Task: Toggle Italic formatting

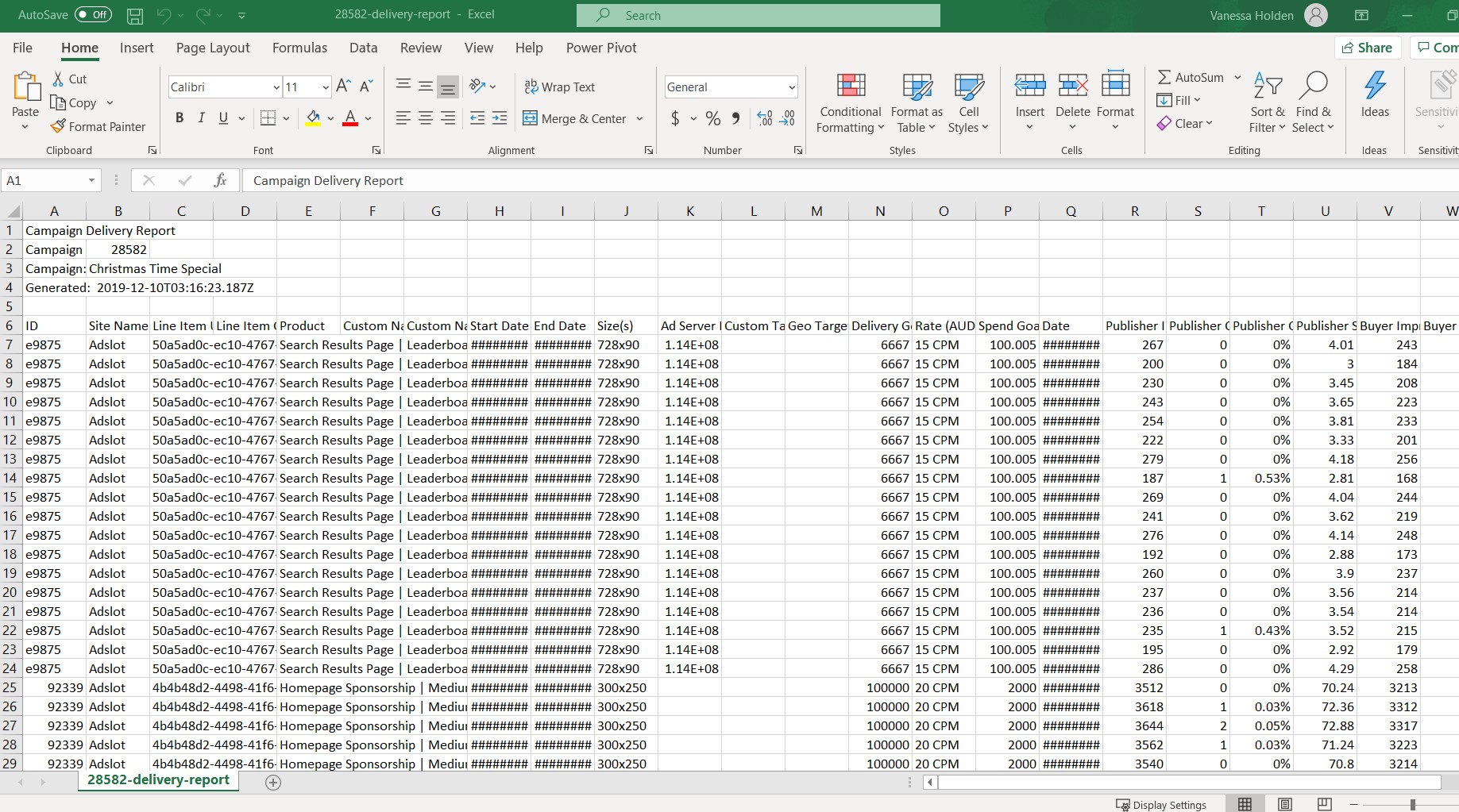Action: pos(201,118)
